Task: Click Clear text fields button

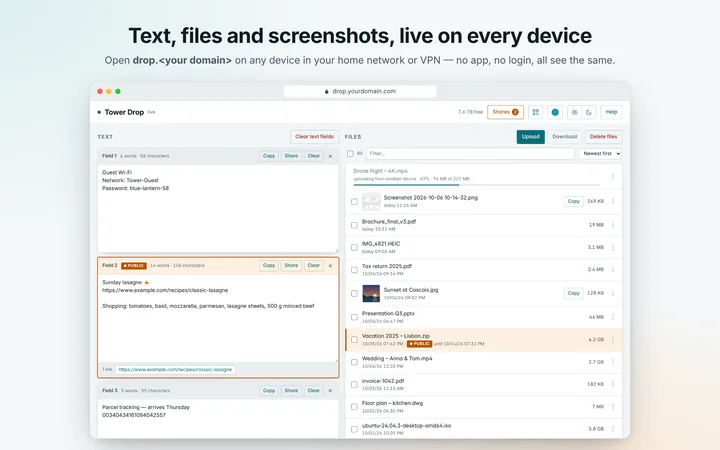Action: pos(315,137)
